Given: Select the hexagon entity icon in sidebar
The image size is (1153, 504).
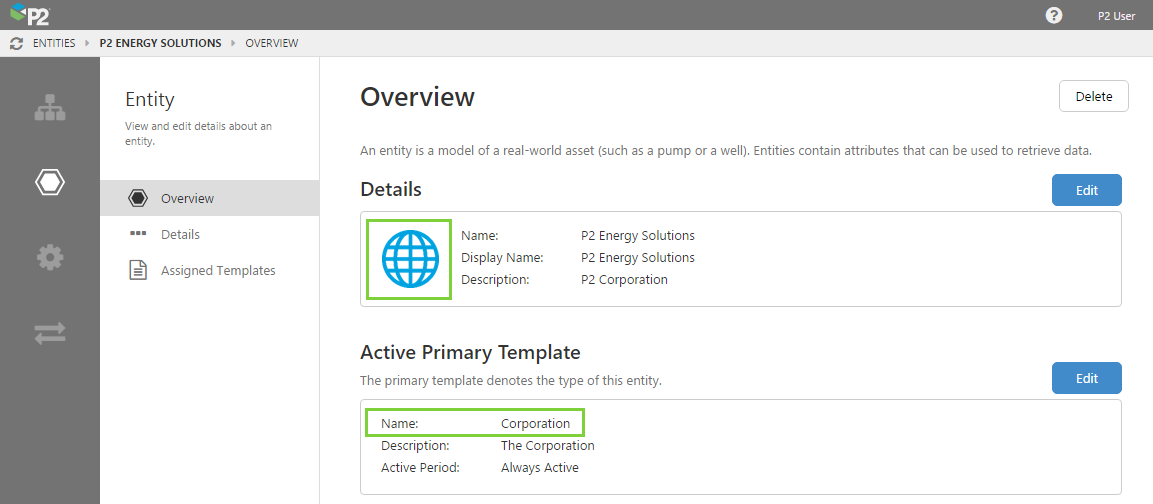Looking at the screenshot, I should 49,182.
